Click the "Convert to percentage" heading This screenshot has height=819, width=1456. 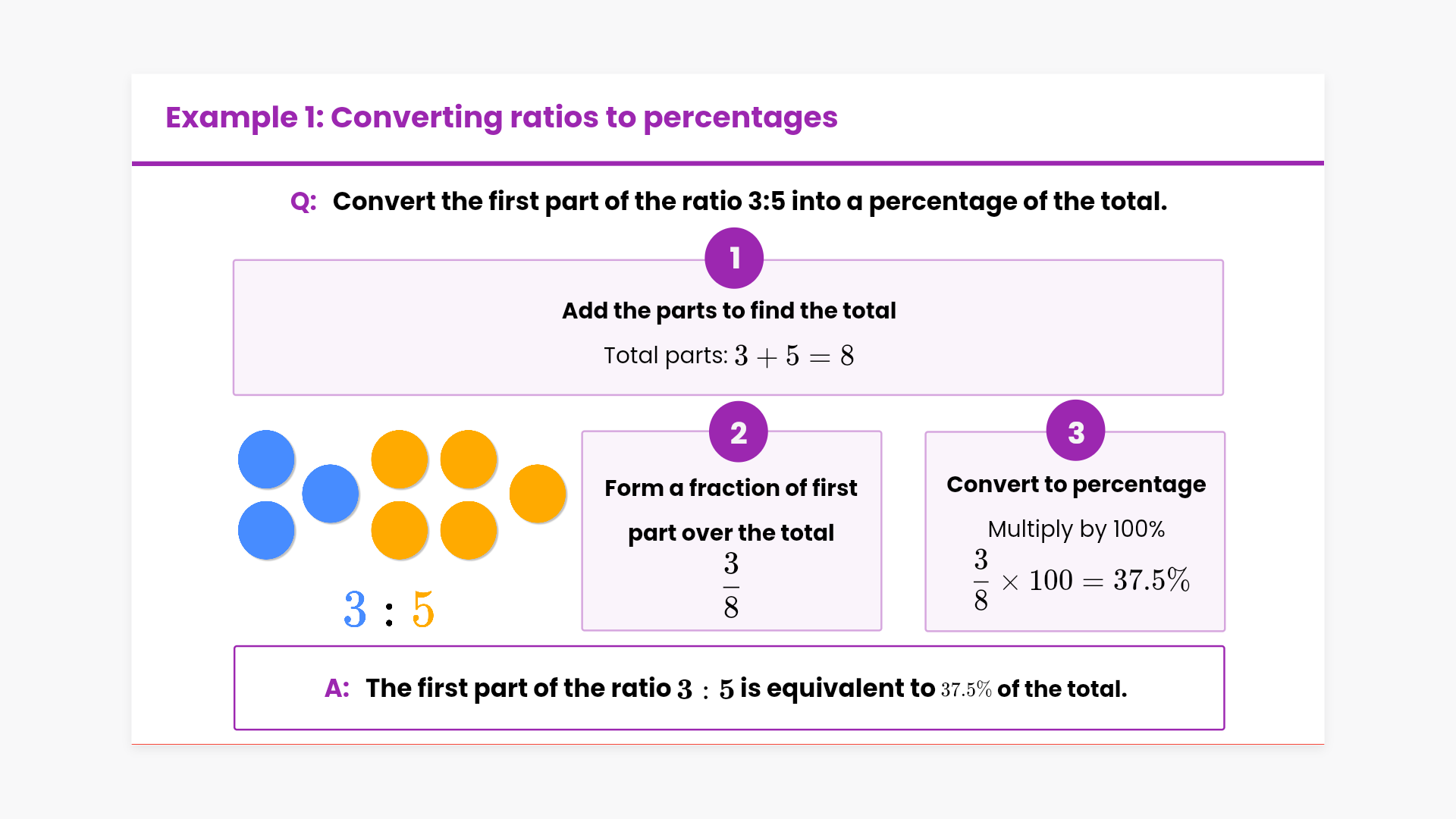click(x=1075, y=485)
